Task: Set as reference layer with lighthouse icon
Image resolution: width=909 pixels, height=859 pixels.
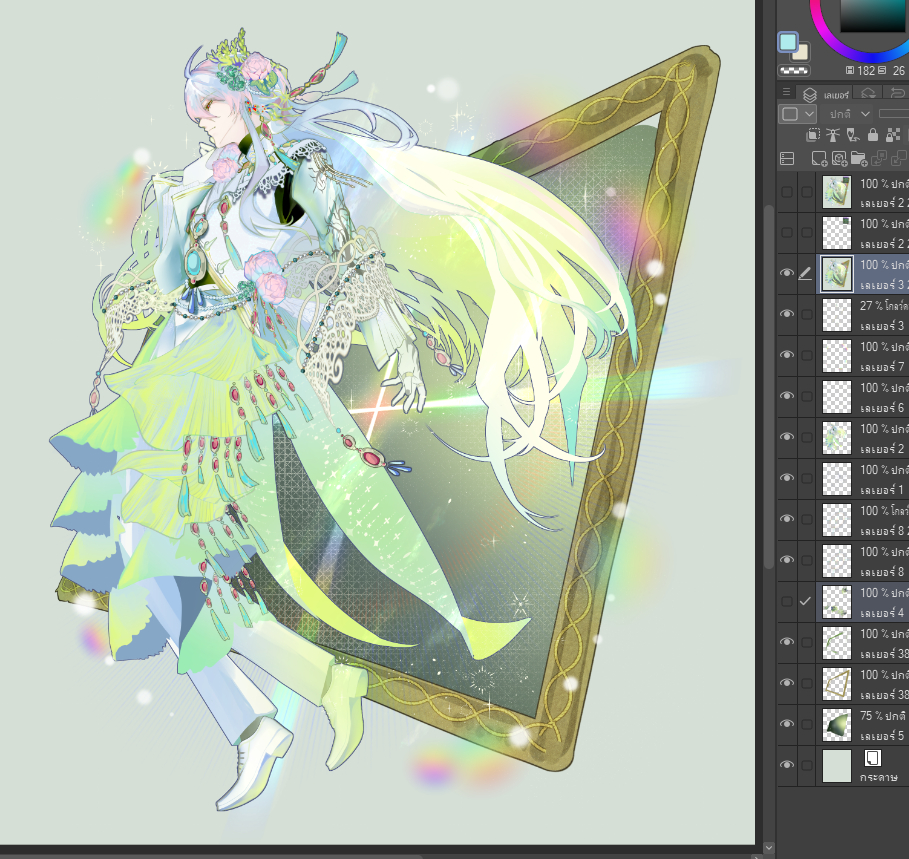Action: 833,135
